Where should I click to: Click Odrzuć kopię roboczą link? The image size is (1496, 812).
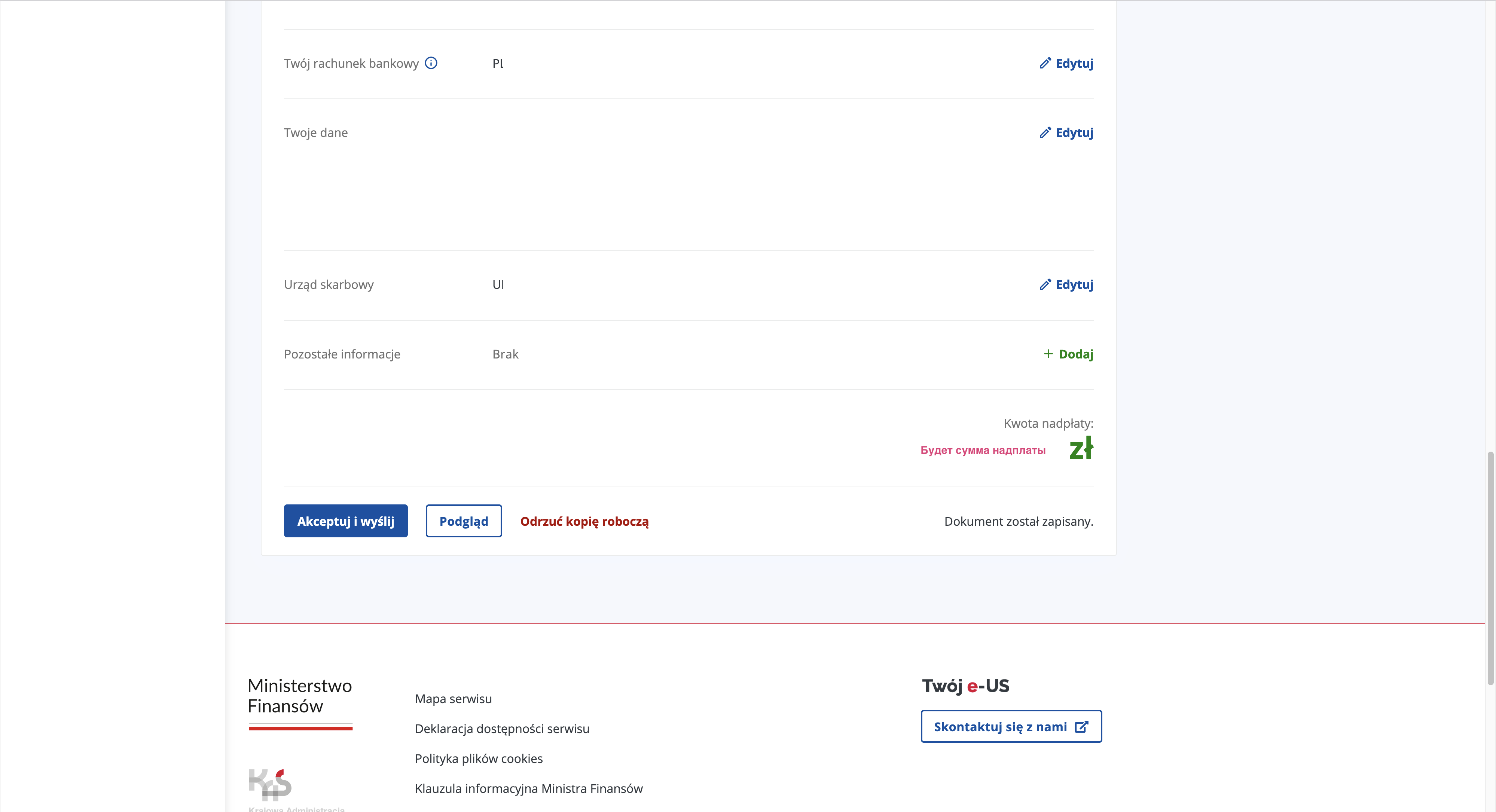(x=584, y=521)
